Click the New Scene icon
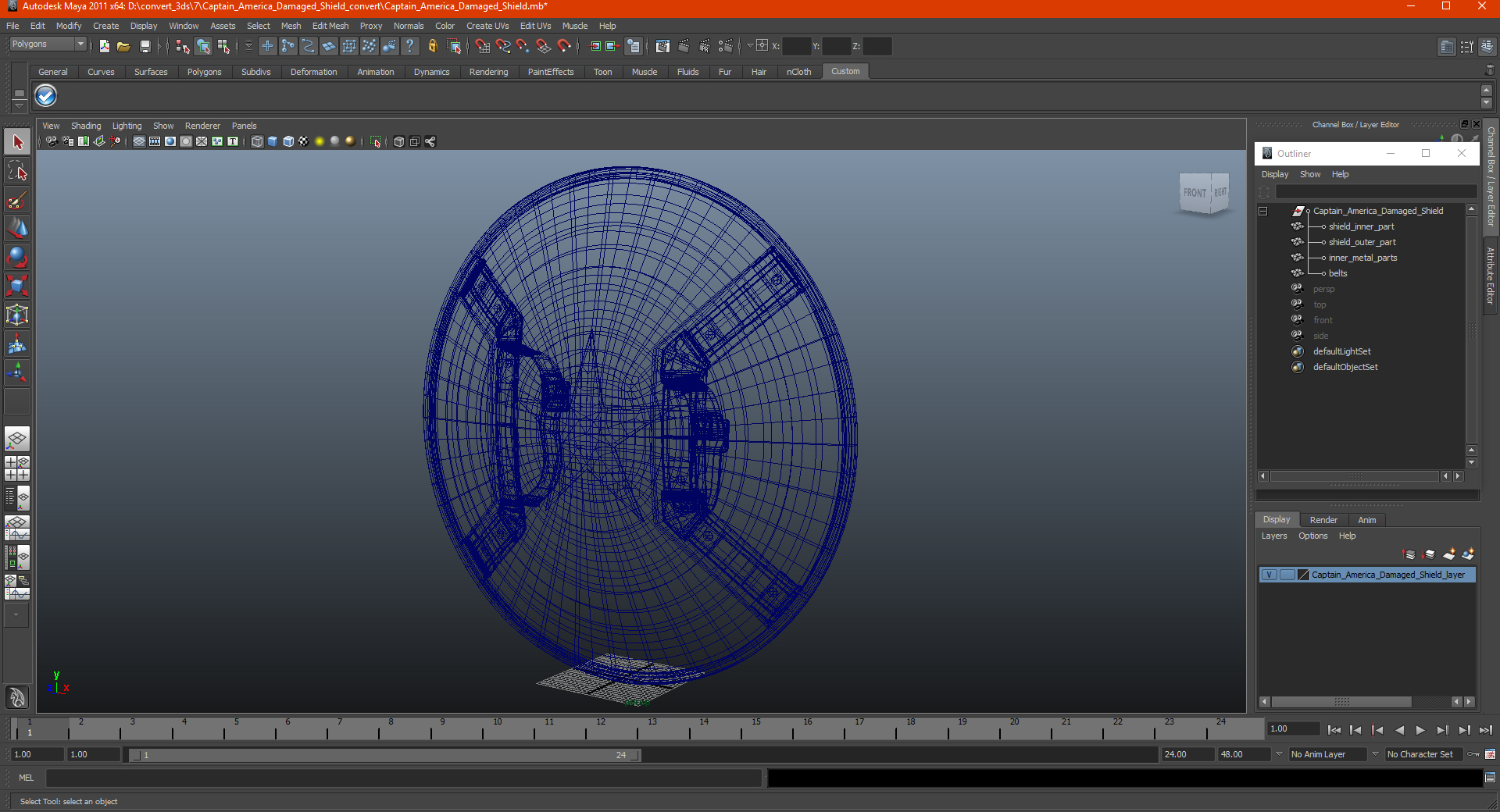The height and width of the screenshot is (812, 1500). point(104,46)
